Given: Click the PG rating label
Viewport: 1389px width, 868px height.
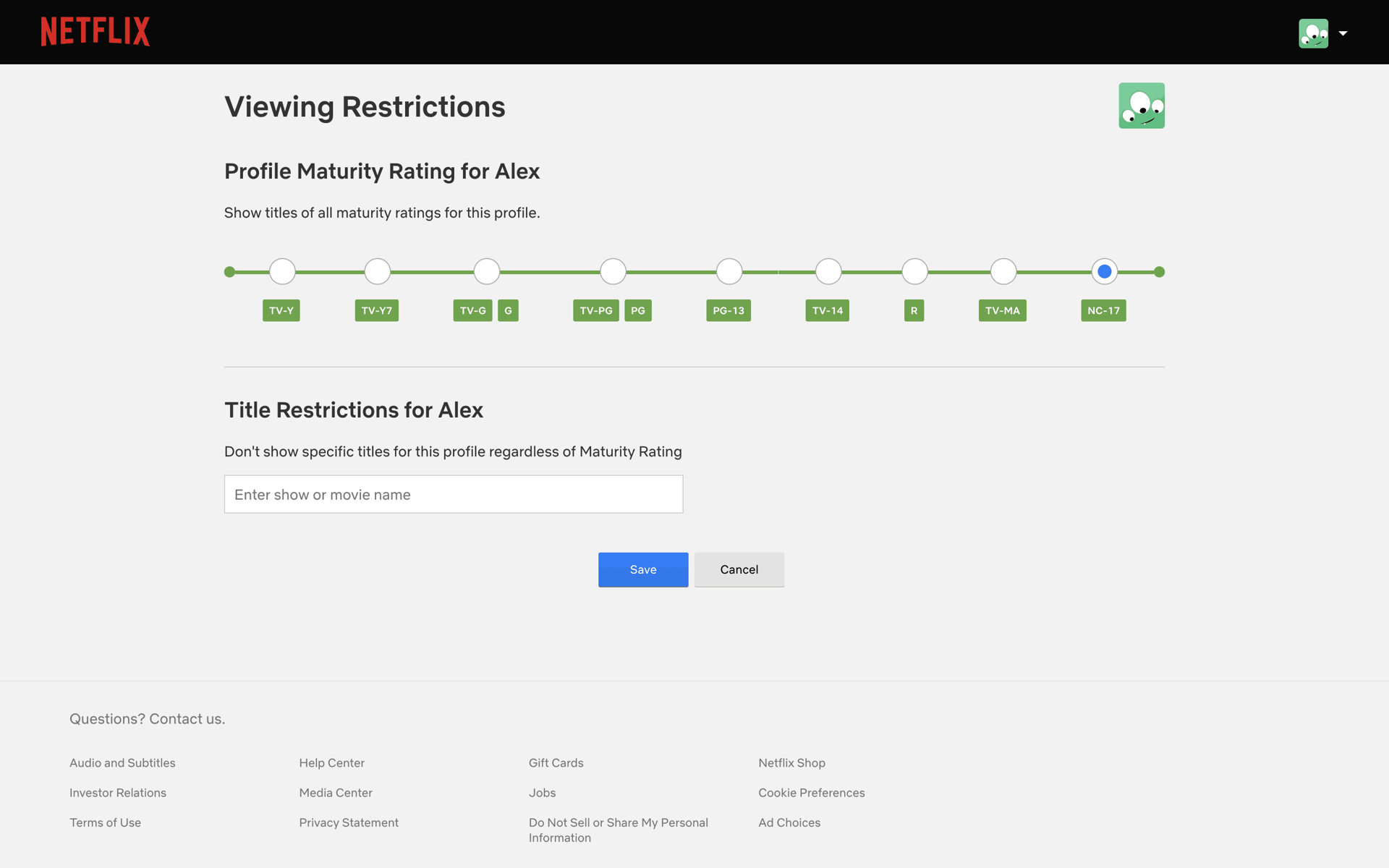Looking at the screenshot, I should coord(638,310).
